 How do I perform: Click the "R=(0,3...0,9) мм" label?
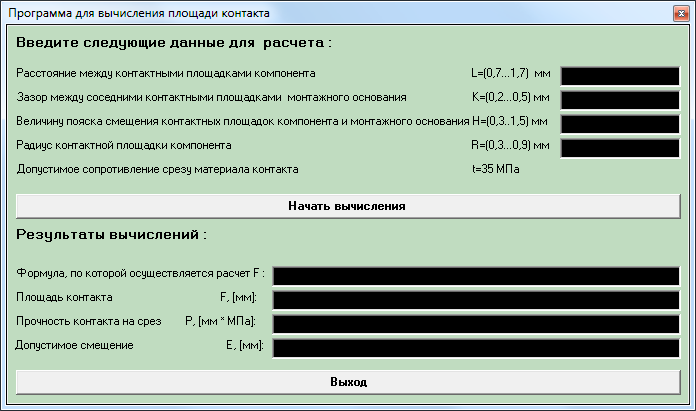point(510,145)
